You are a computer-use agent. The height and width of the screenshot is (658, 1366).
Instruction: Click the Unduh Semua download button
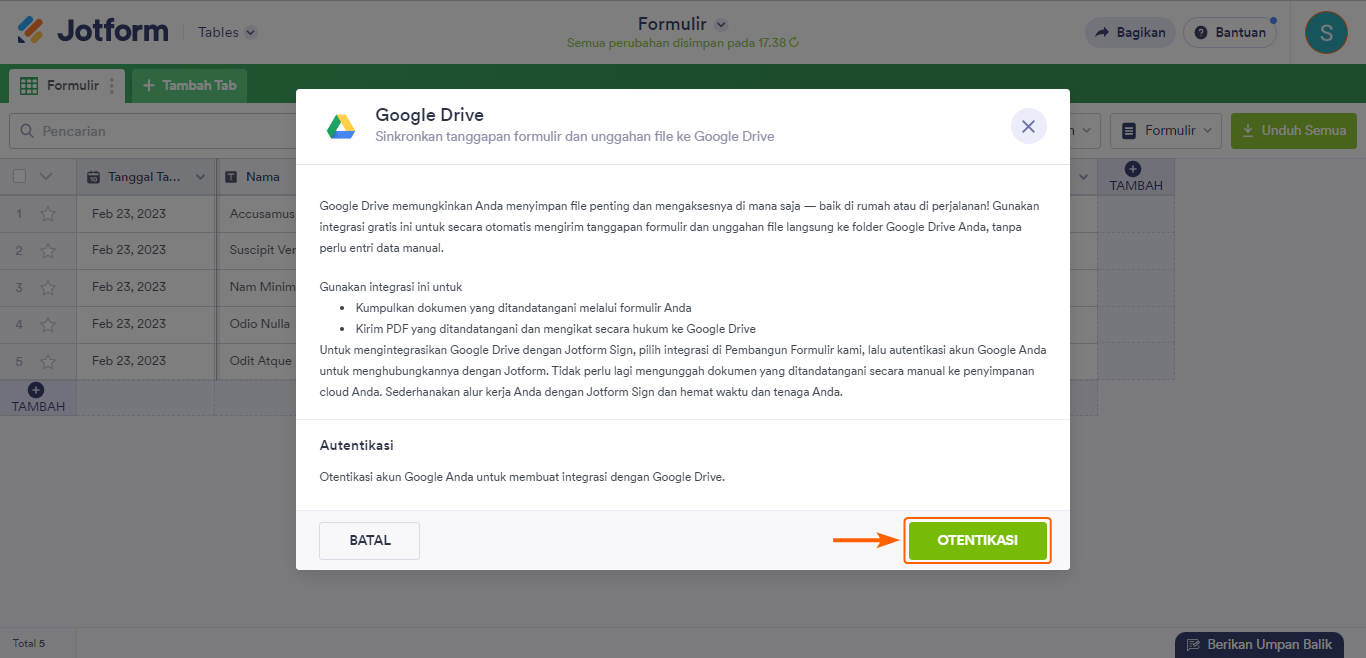(1293, 130)
